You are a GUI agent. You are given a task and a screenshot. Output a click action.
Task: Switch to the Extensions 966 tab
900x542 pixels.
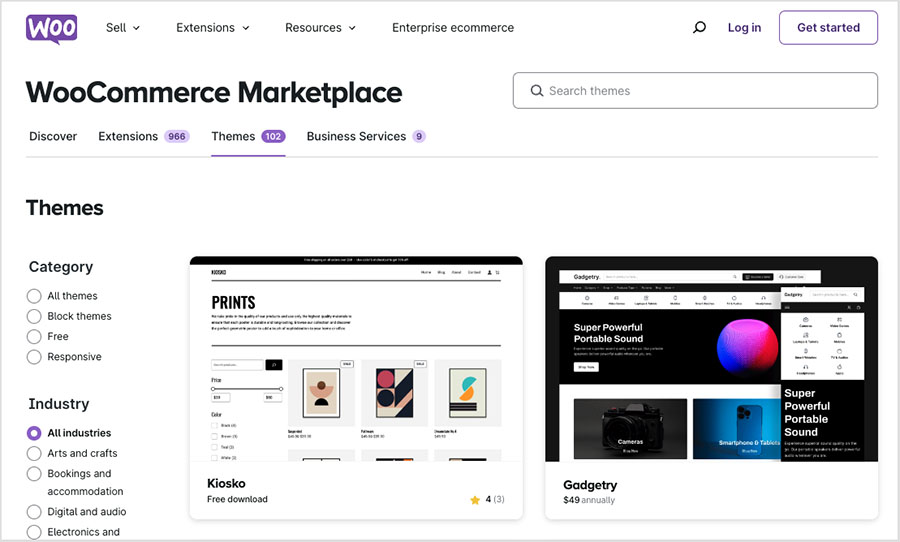pyautogui.click(x=143, y=137)
